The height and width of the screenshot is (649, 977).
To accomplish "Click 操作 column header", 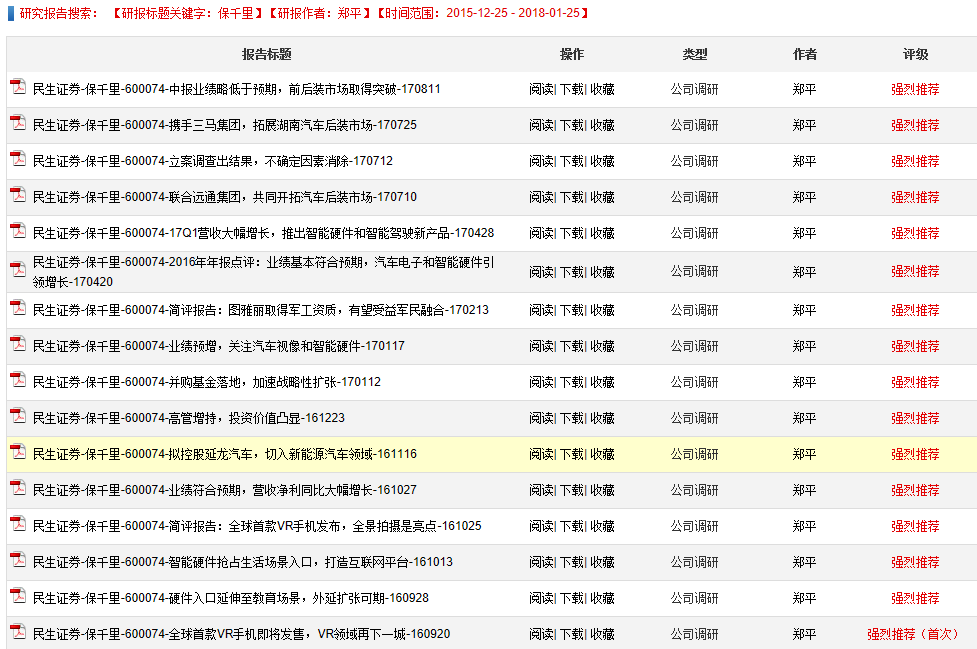I will coord(571,54).
